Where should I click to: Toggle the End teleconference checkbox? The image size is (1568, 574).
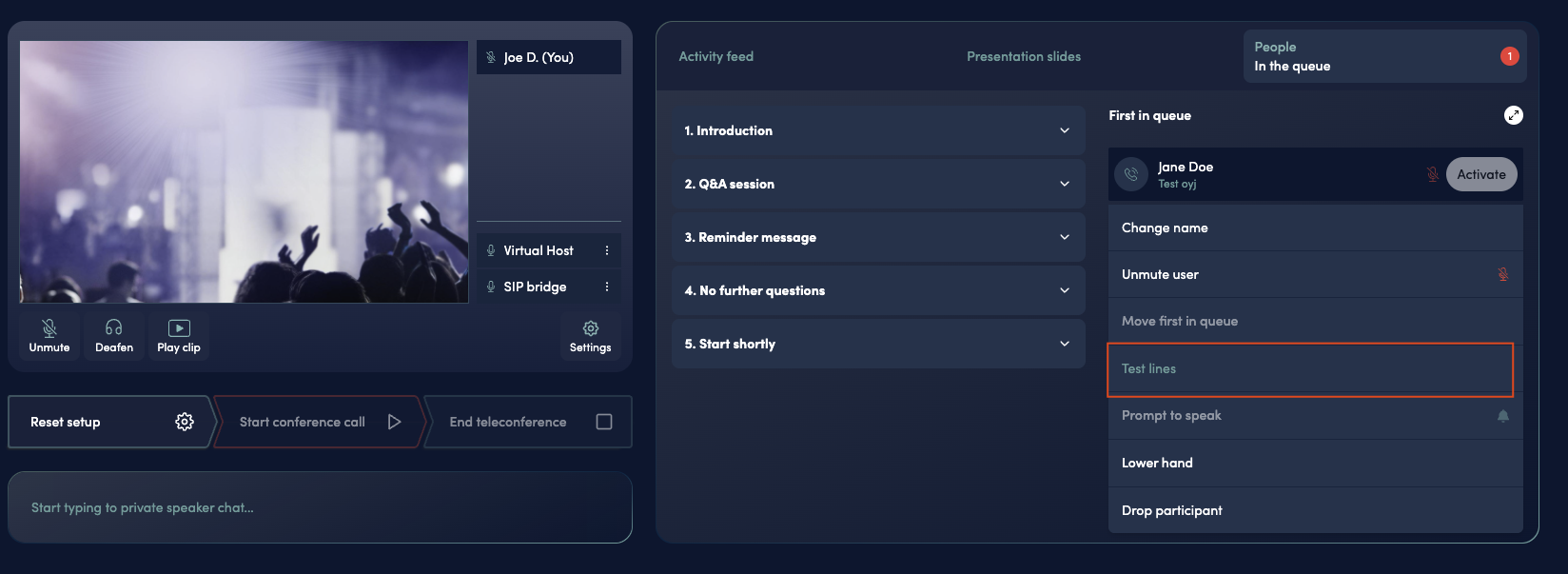[604, 422]
